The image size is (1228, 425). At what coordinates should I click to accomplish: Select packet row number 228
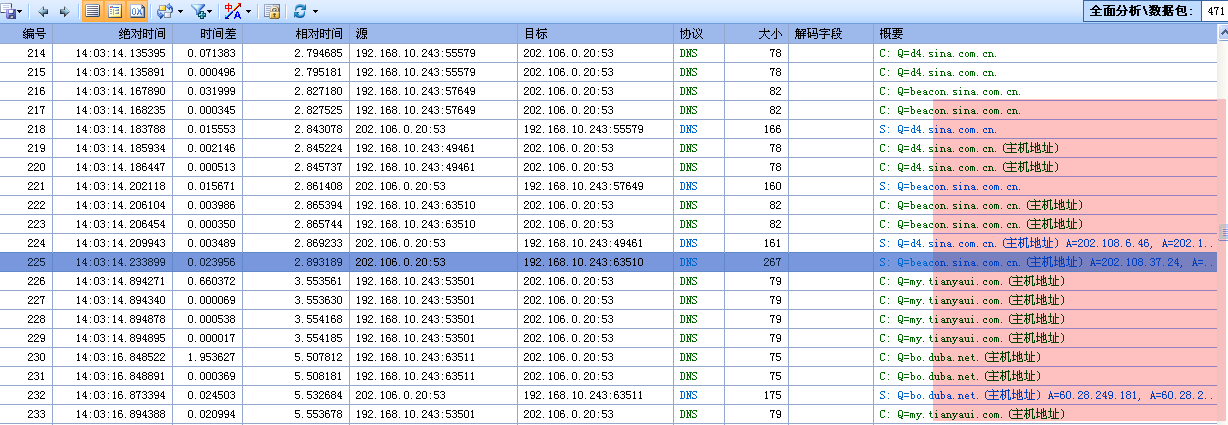[608, 319]
